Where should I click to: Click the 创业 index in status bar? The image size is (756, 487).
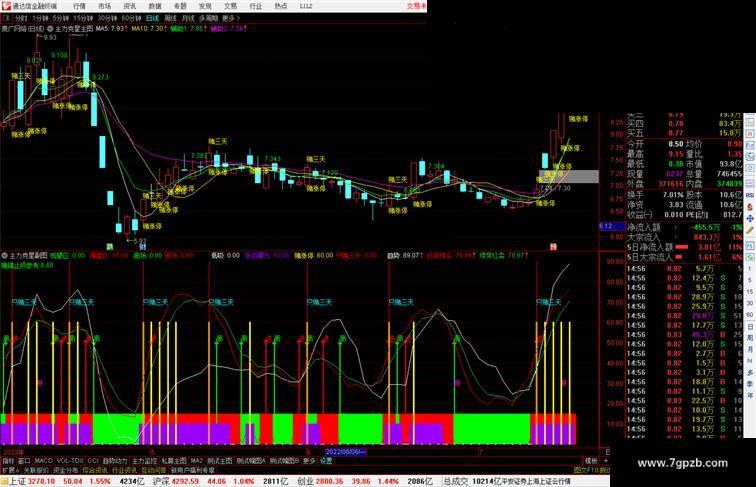pos(305,481)
